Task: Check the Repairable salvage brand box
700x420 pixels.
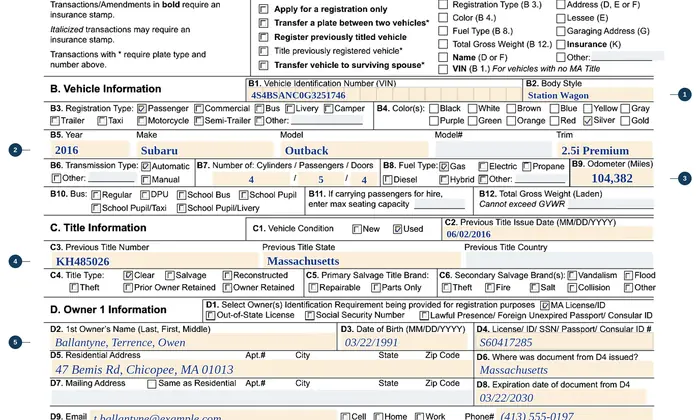Action: point(313,288)
